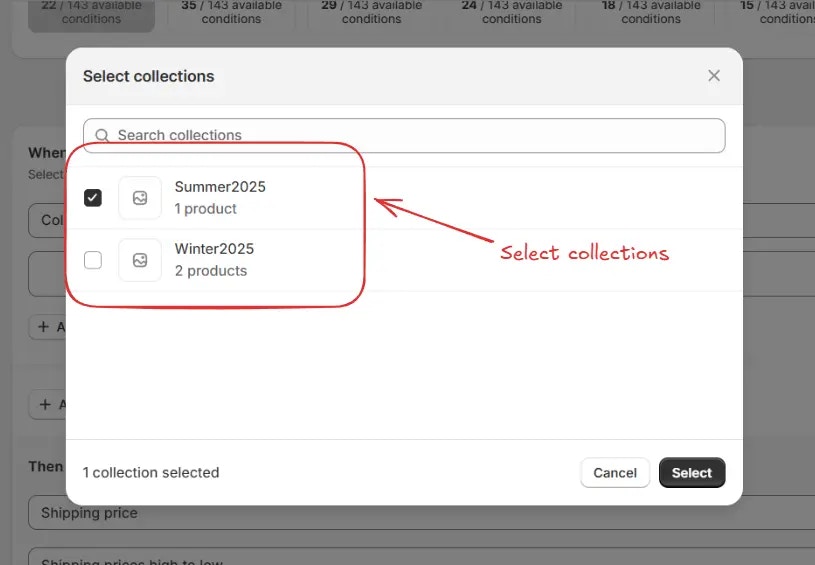The width and height of the screenshot is (815, 565).
Task: Open the Shipping price dropdown
Action: pyautogui.click(x=422, y=513)
